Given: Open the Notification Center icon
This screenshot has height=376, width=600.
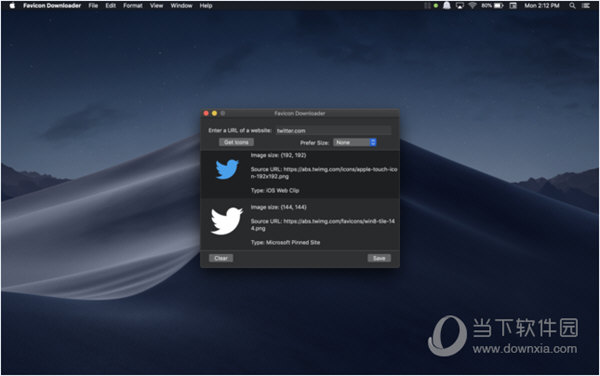Looking at the screenshot, I should [x=585, y=5].
